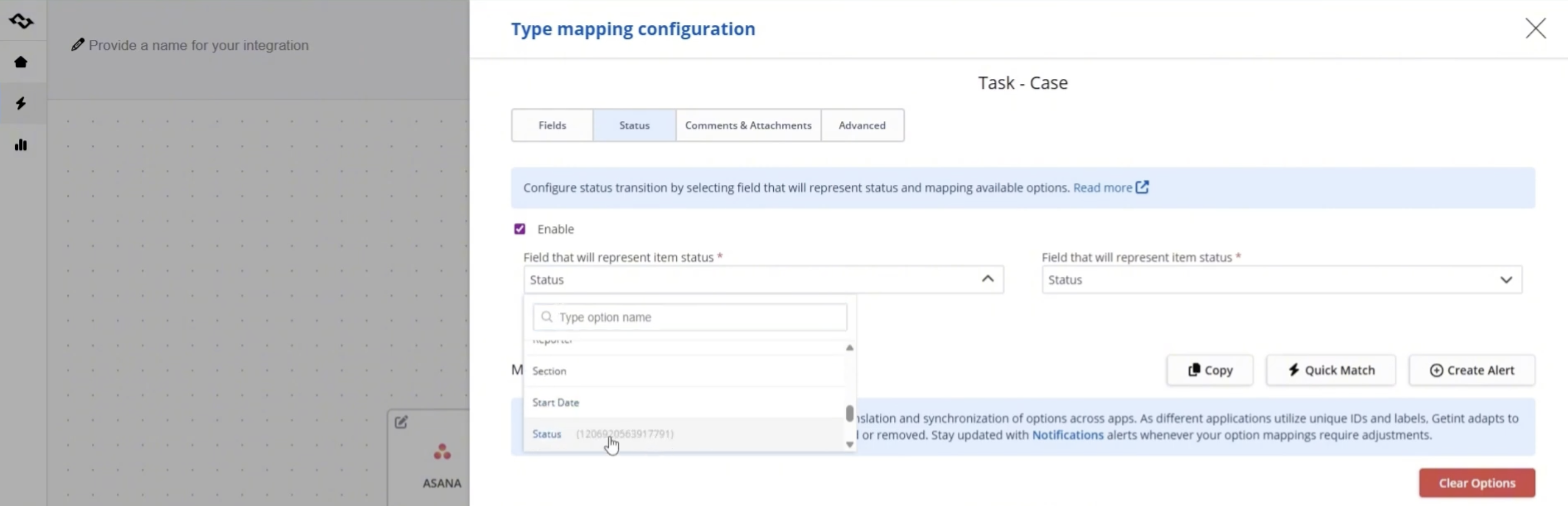Open the Comments & Attachments tab

coord(748,125)
